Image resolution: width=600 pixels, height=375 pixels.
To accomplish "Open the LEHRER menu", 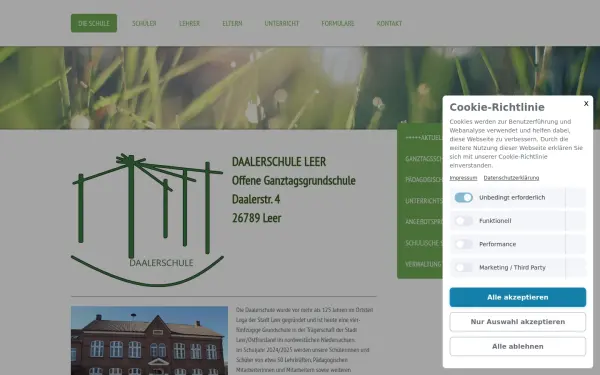I will point(189,23).
